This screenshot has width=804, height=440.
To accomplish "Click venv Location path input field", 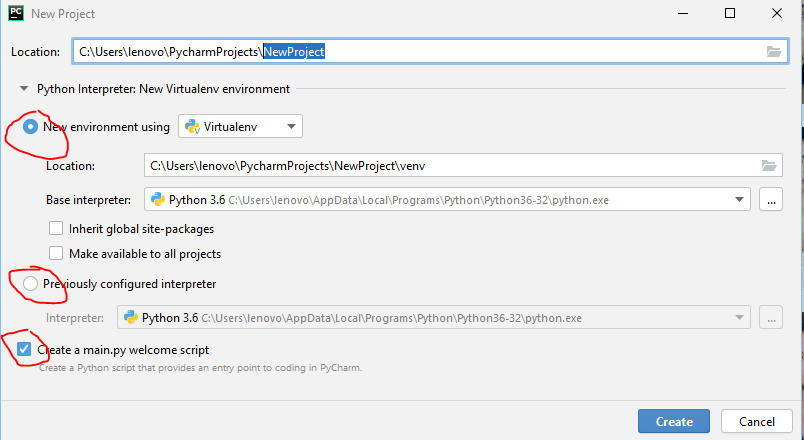I will coord(463,166).
